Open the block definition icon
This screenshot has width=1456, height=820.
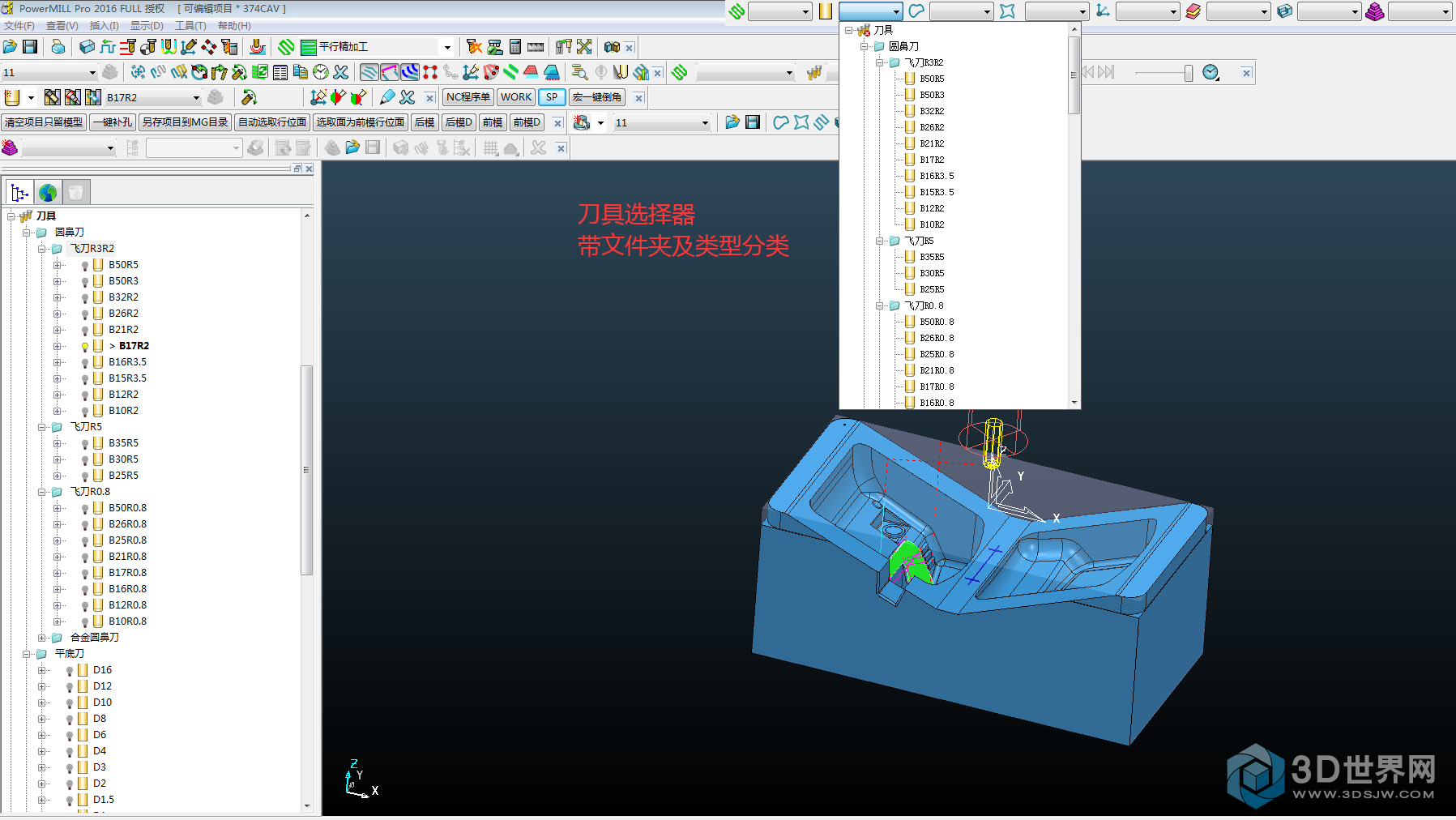87,47
